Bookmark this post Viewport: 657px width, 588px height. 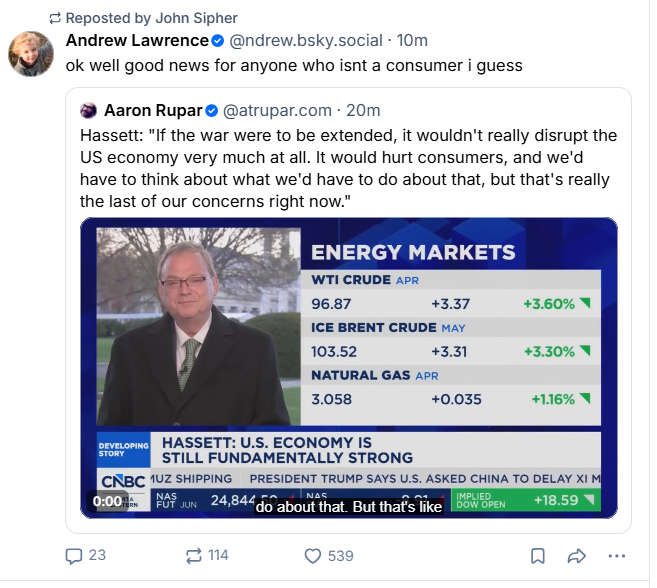[x=538, y=556]
